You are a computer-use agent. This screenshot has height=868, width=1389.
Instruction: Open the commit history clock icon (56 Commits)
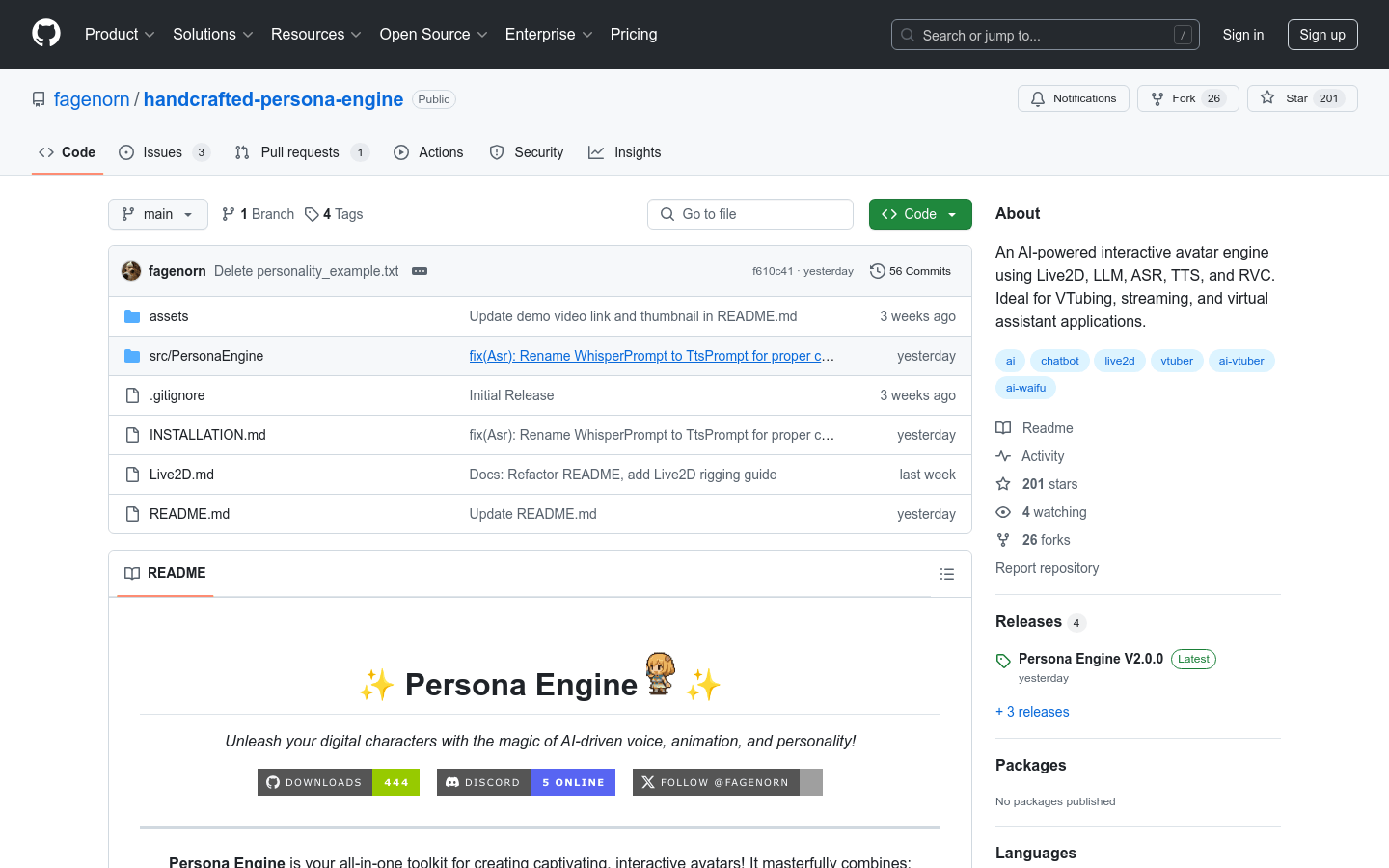point(910,271)
